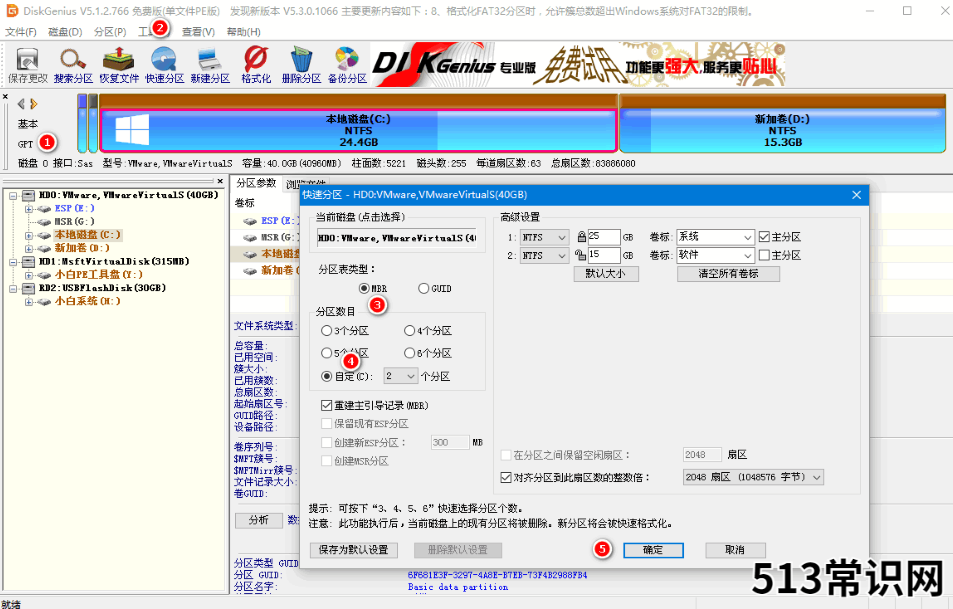Launch the Recover Files (恢复文件) tool
Viewport: 953px width, 609px height.
click(119, 65)
